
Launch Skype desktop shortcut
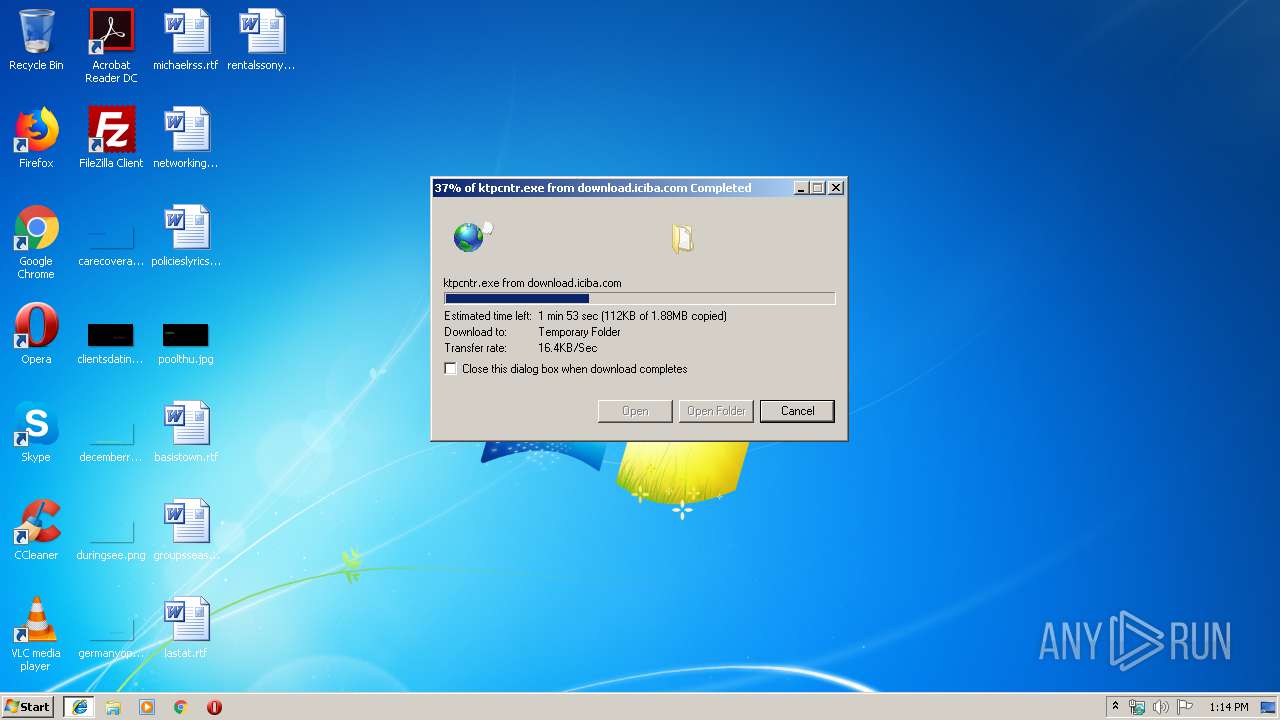pyautogui.click(x=36, y=432)
